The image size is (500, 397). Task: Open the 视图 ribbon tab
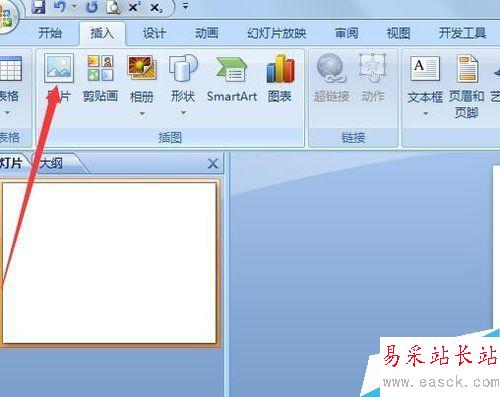tap(398, 33)
